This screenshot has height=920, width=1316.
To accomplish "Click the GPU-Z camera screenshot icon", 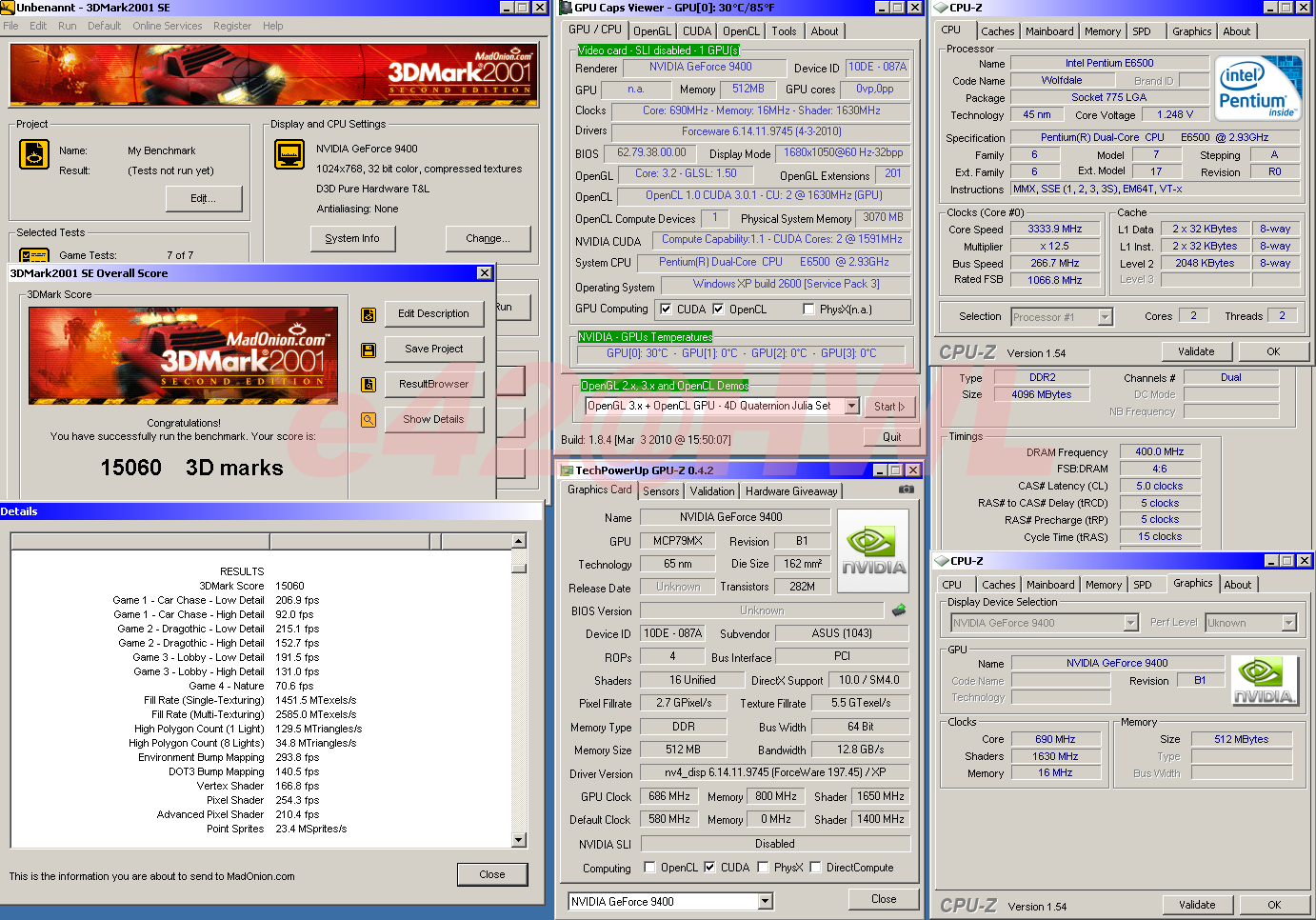I will (x=907, y=490).
